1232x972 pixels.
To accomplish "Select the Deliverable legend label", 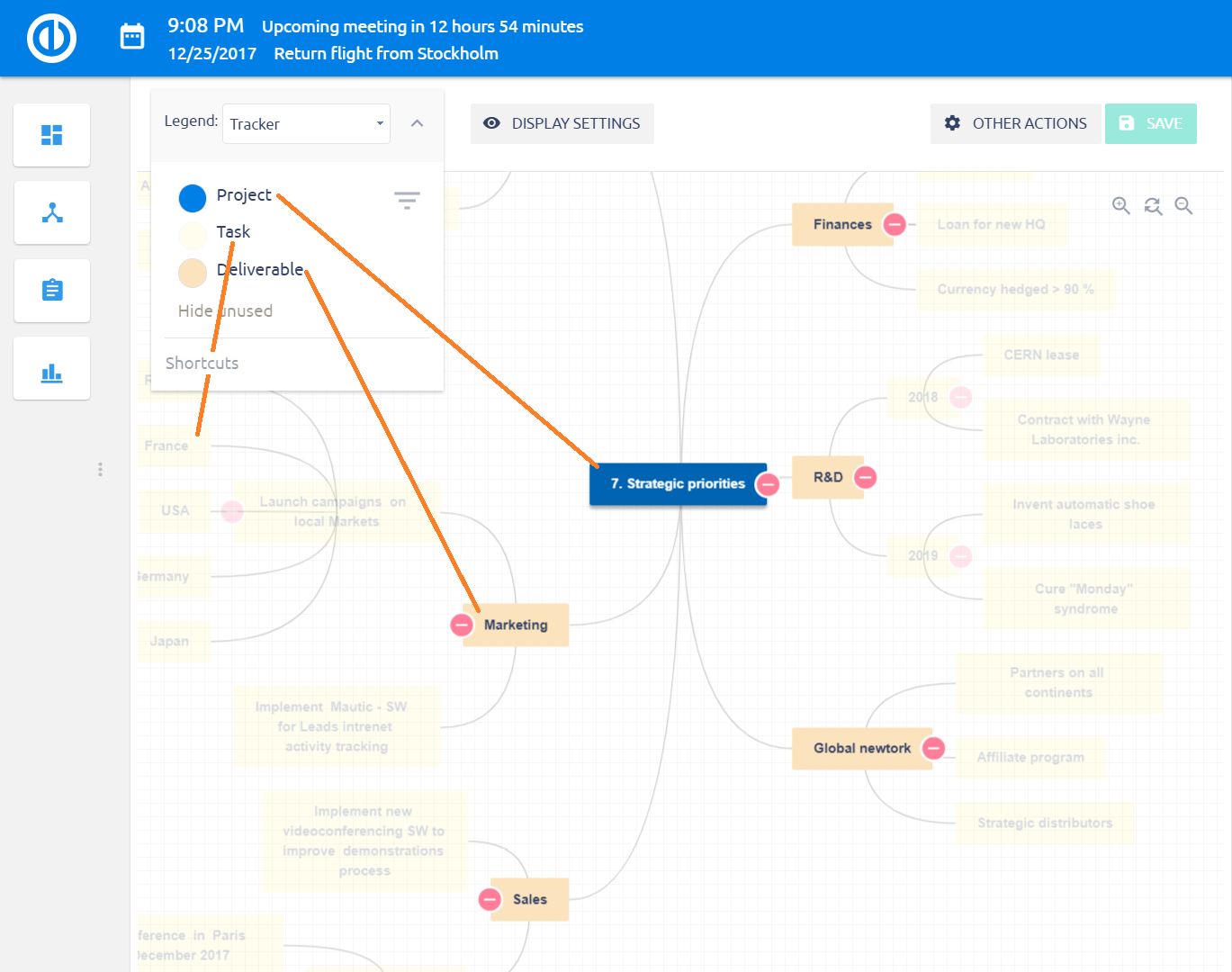I will click(260, 269).
